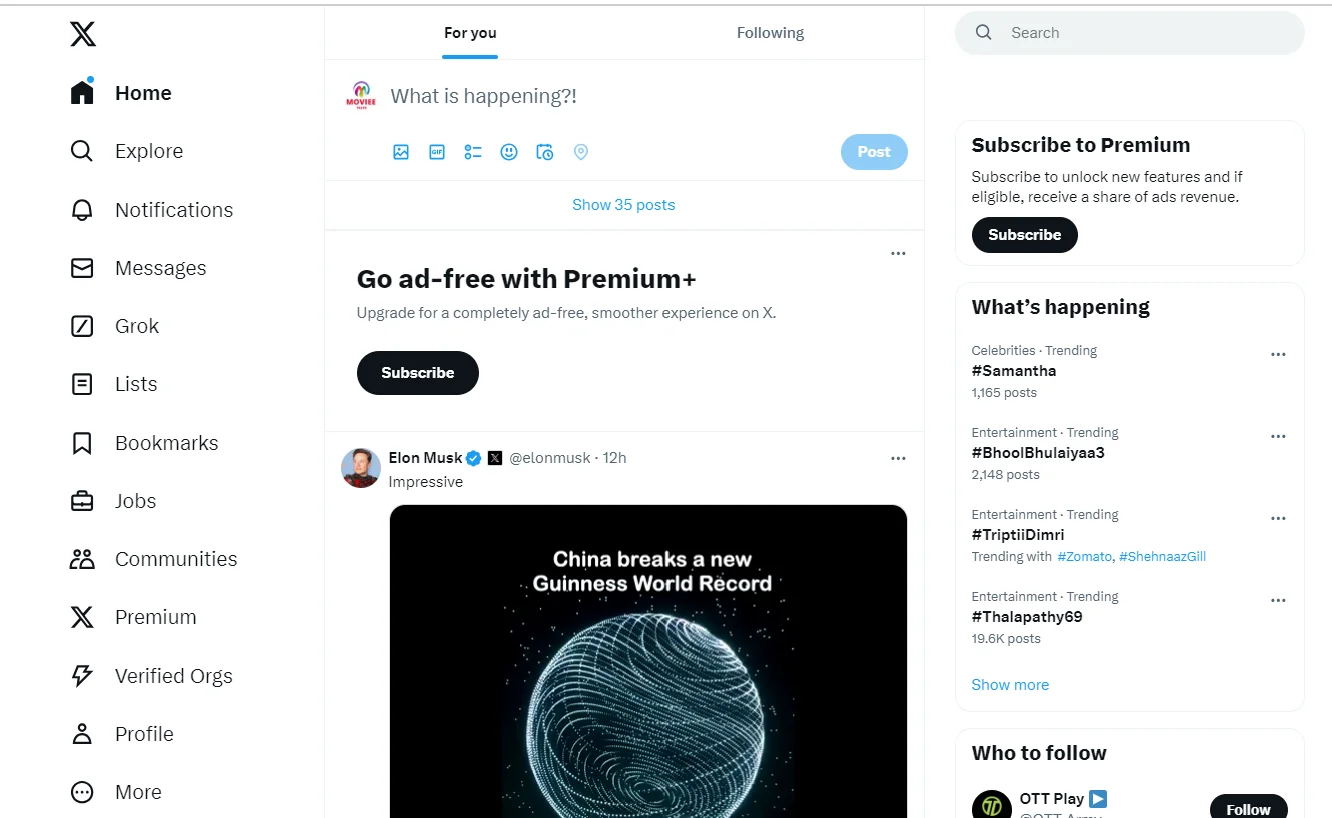Open Bookmarks in the sidebar
The height and width of the screenshot is (818, 1332).
click(x=144, y=443)
